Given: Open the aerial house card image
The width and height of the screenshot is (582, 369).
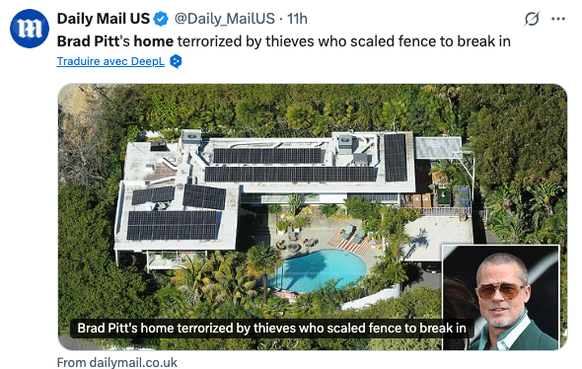Looking at the screenshot, I should pos(312,217).
